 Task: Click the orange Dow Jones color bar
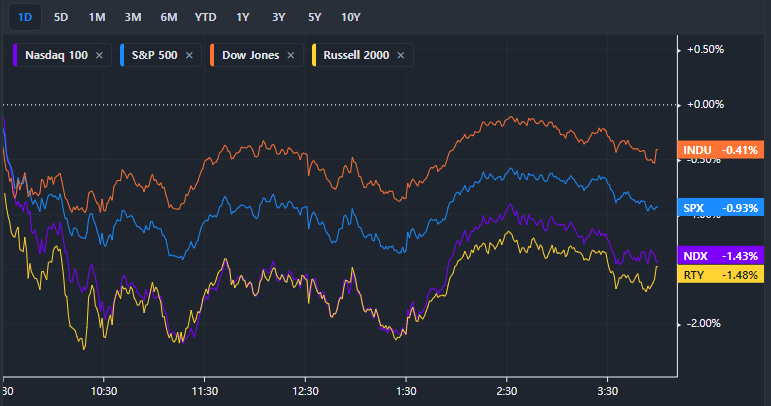(x=212, y=56)
